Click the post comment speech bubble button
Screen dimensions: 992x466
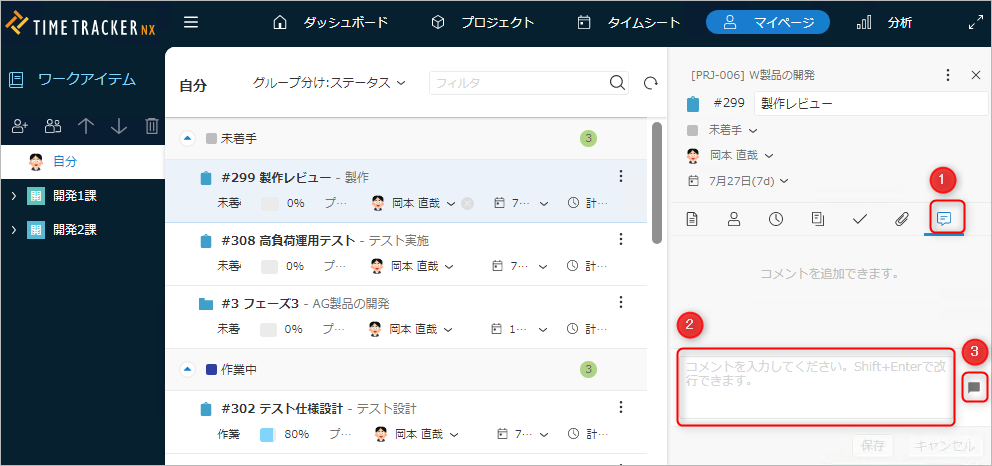pos(974,387)
